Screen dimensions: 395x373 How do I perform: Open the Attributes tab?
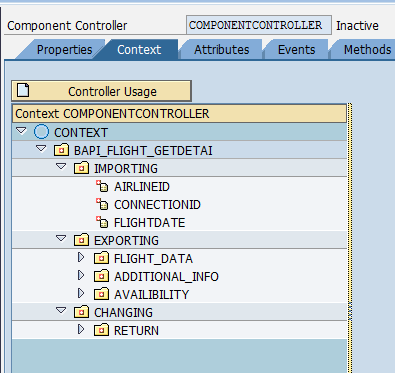click(222, 50)
